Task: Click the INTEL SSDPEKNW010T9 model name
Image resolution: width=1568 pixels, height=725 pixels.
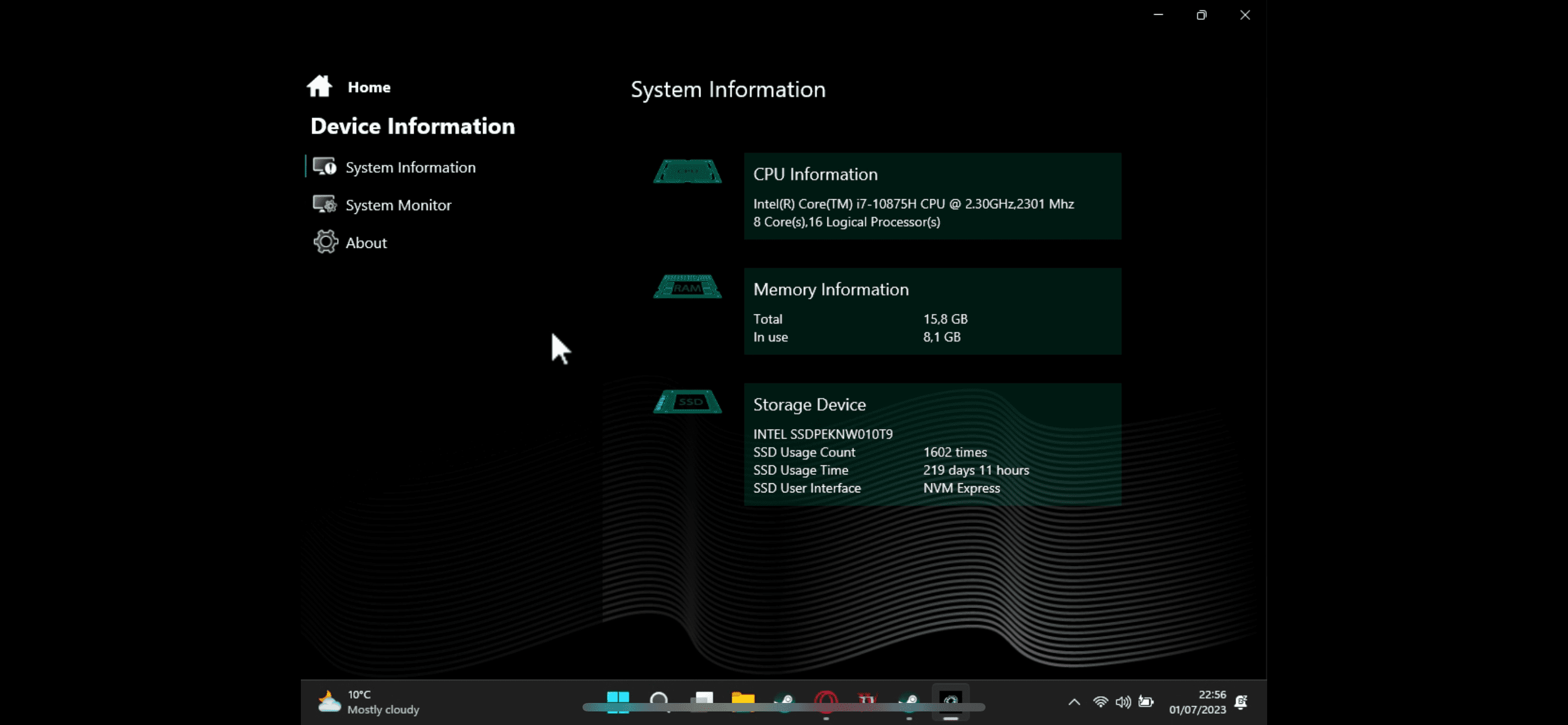Action: 822,434
